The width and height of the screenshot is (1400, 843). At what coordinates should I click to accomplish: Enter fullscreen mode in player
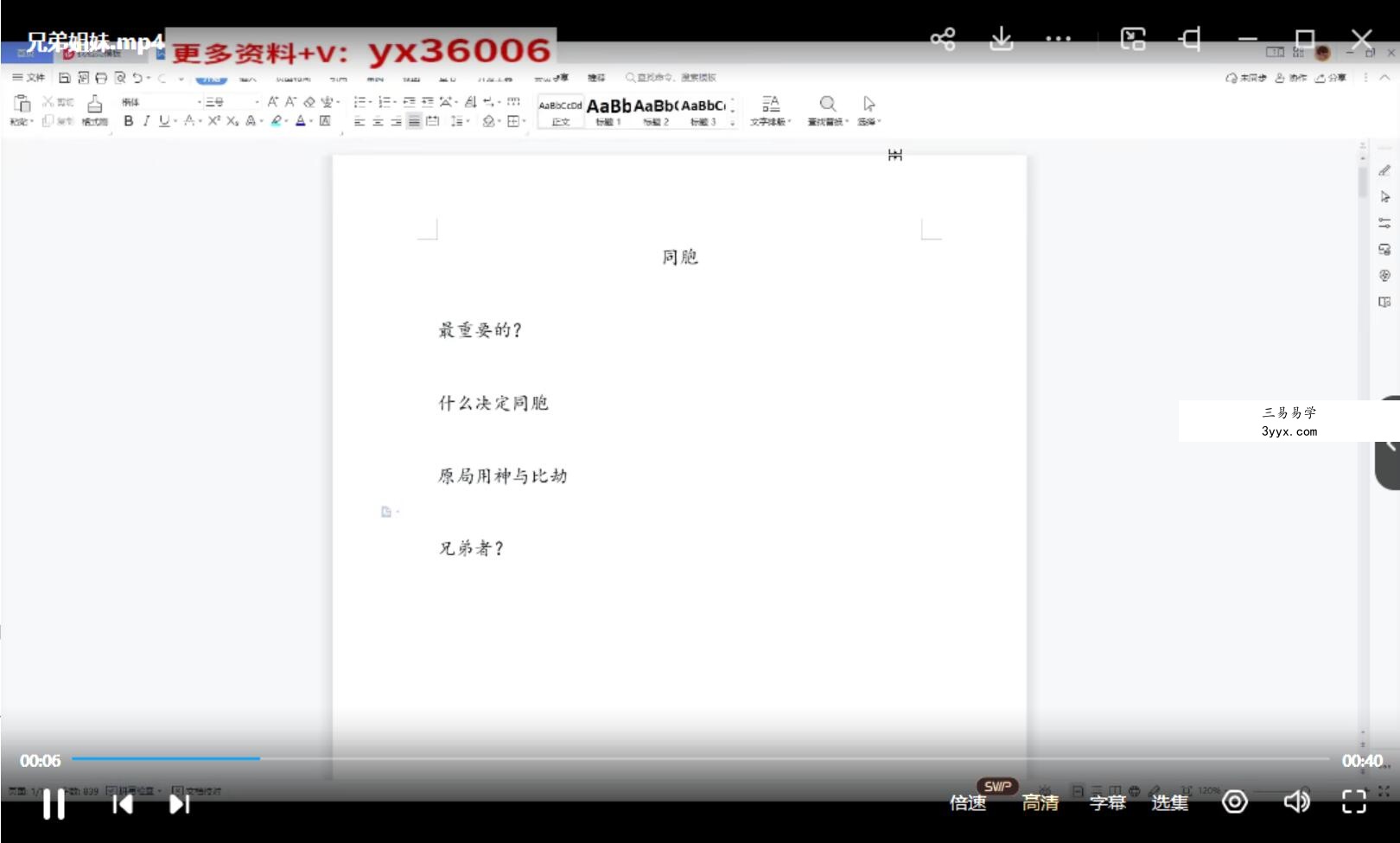(x=1354, y=802)
